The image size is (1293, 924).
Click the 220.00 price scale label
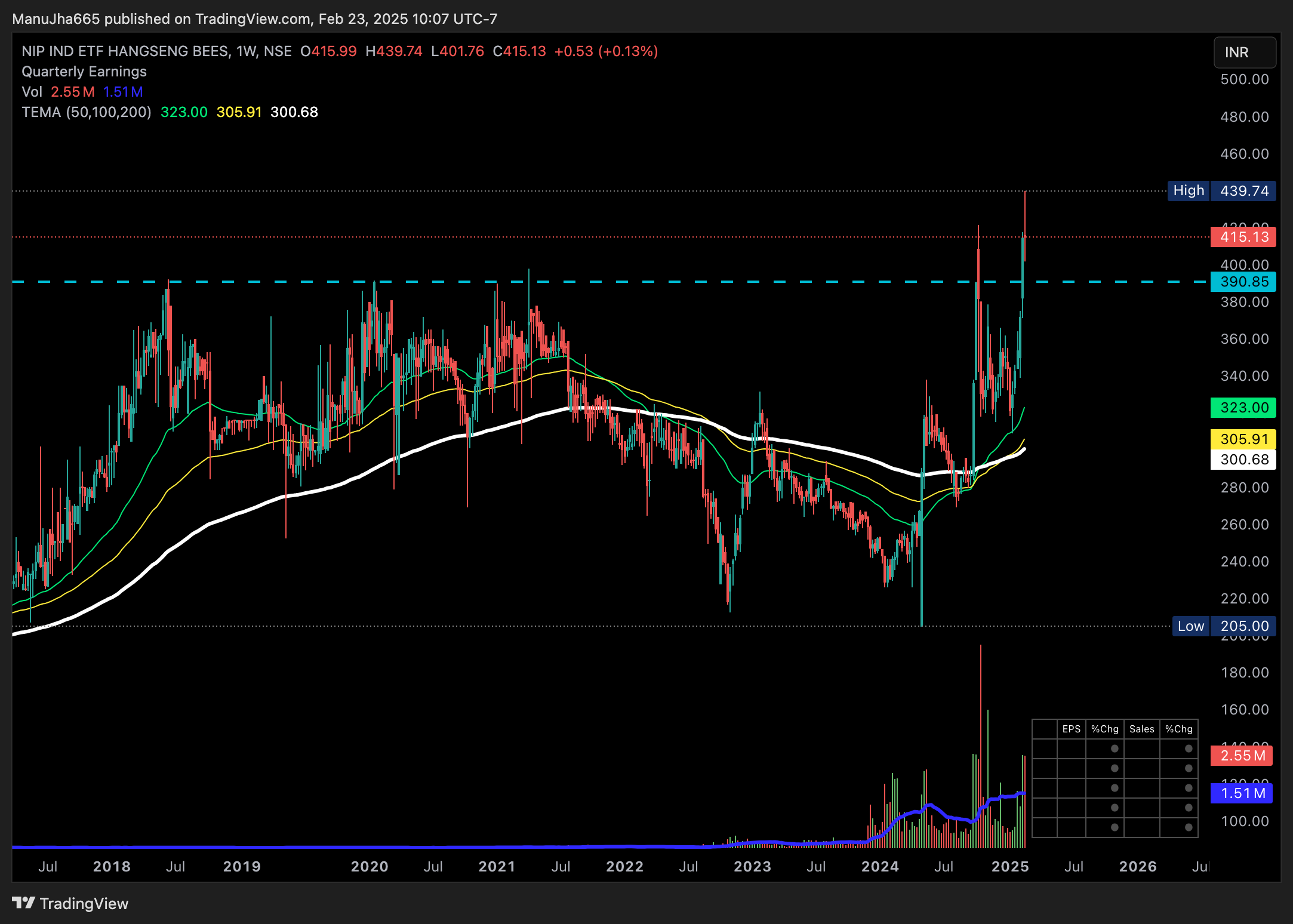click(x=1245, y=599)
